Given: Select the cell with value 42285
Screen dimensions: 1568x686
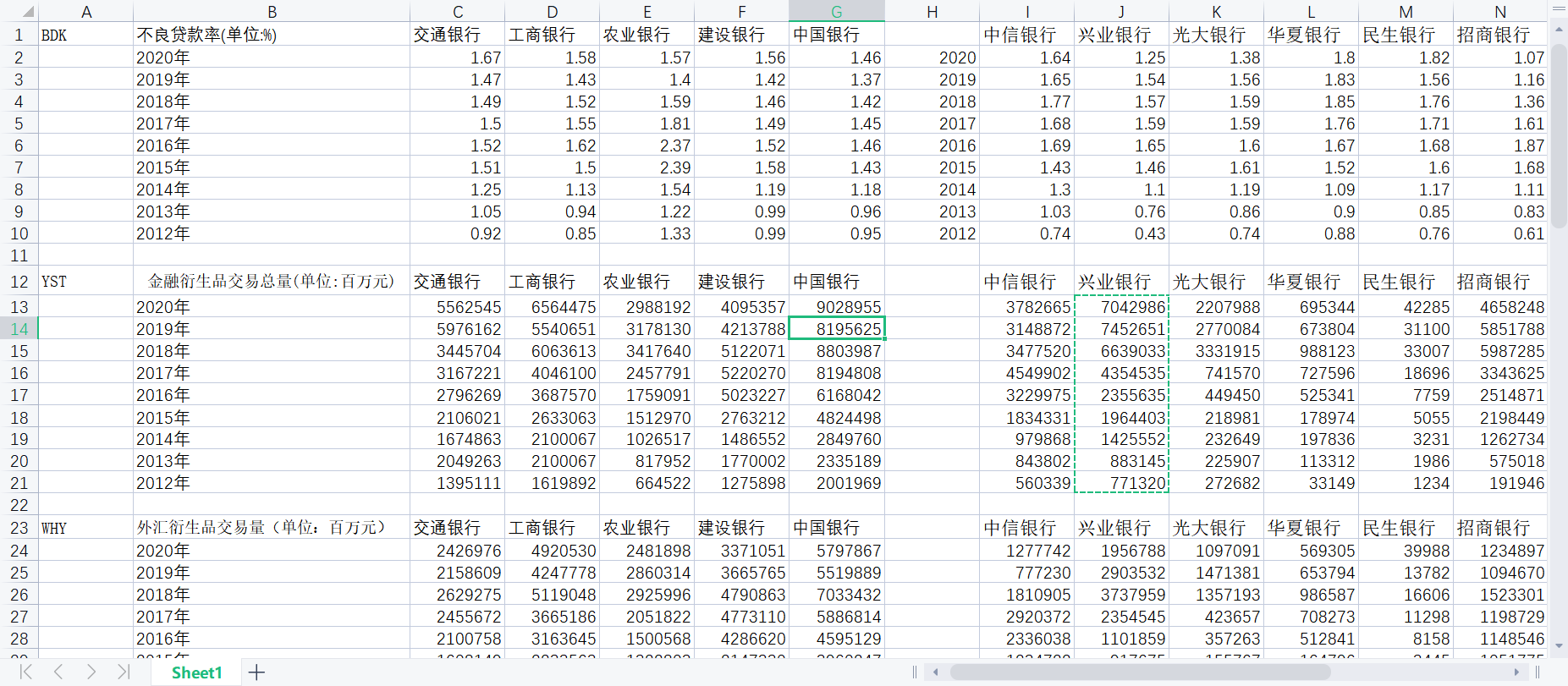Looking at the screenshot, I should pyautogui.click(x=1406, y=307).
